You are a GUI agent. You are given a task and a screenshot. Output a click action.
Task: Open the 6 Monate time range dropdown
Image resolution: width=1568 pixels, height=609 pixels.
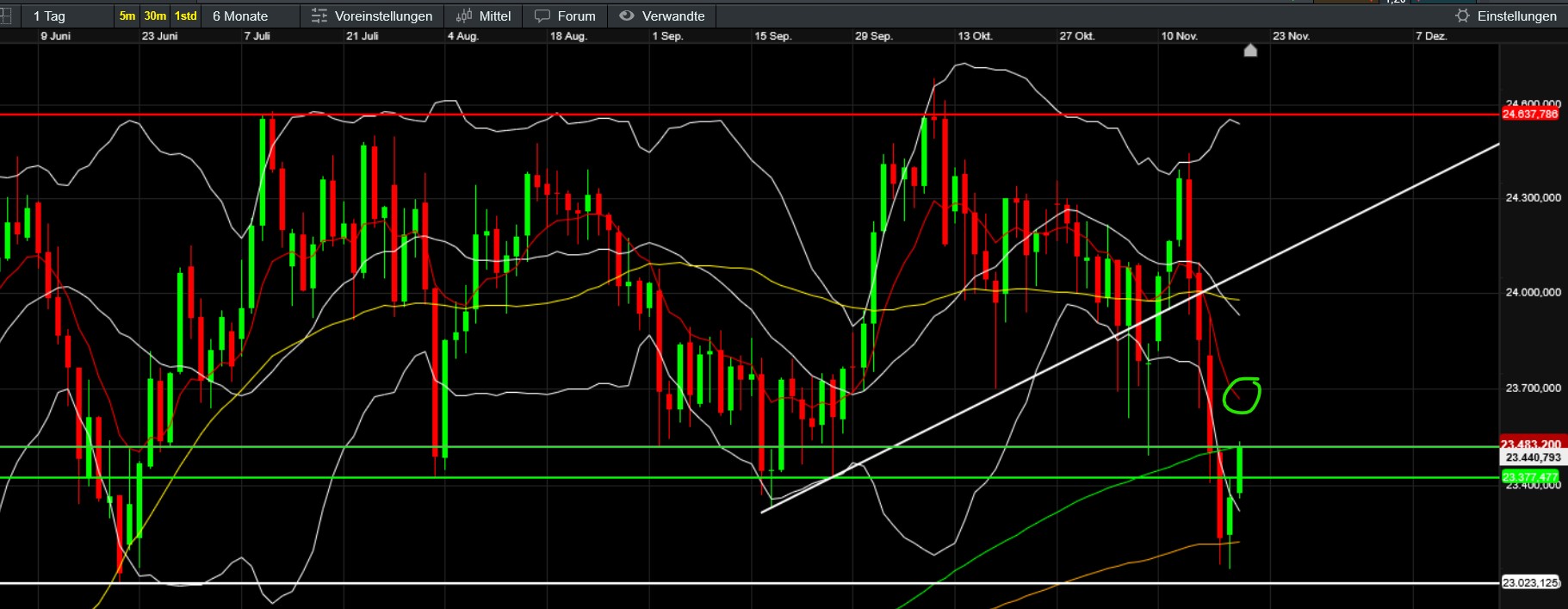pos(240,16)
